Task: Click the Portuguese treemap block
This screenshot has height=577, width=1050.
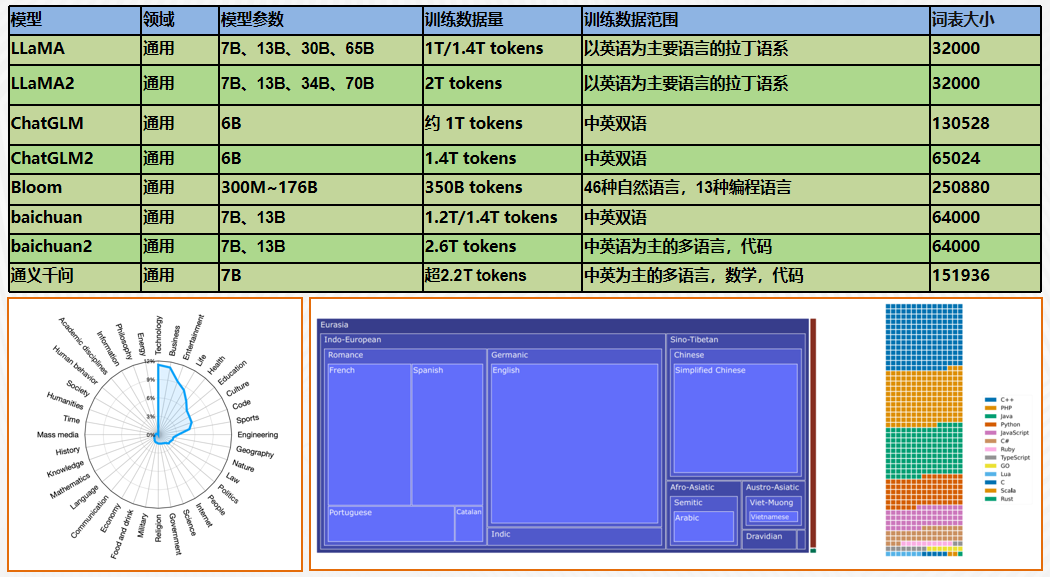Action: (391, 524)
